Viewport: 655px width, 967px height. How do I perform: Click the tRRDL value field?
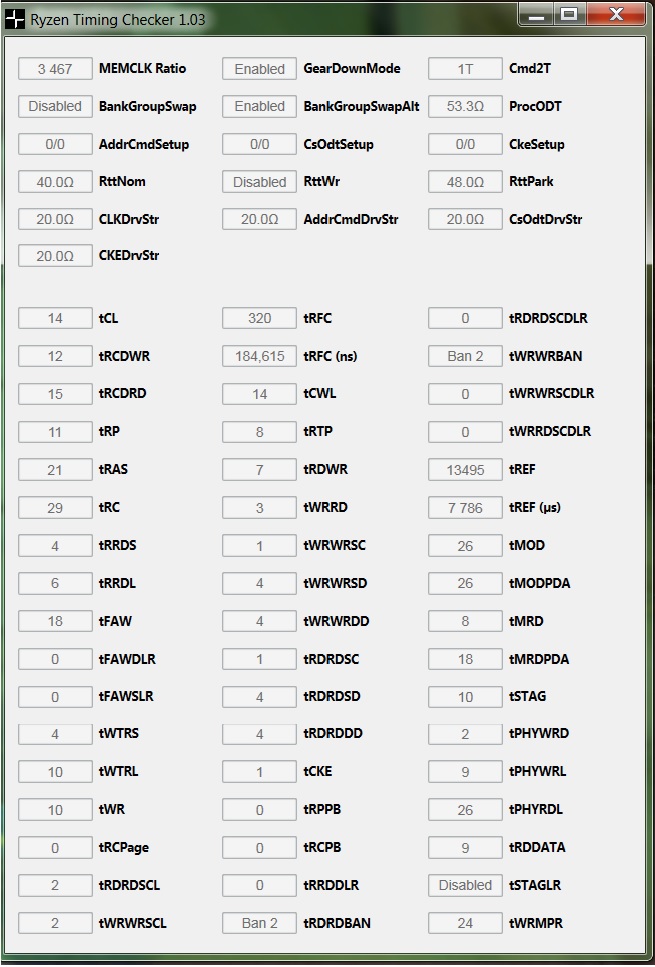pos(55,583)
